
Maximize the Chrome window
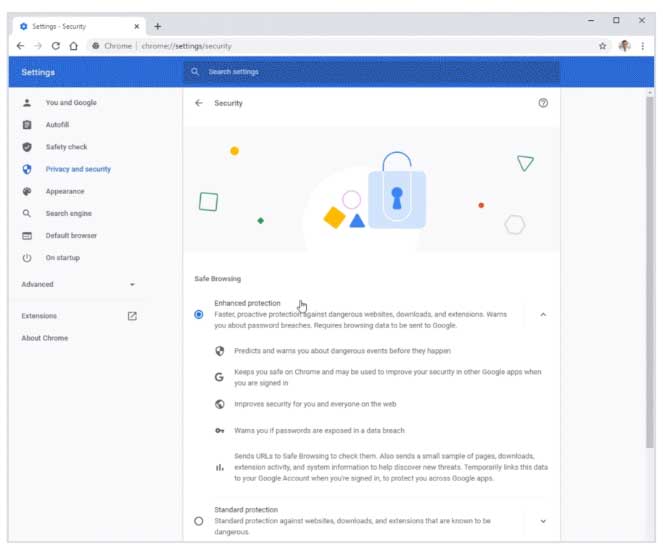[616, 20]
